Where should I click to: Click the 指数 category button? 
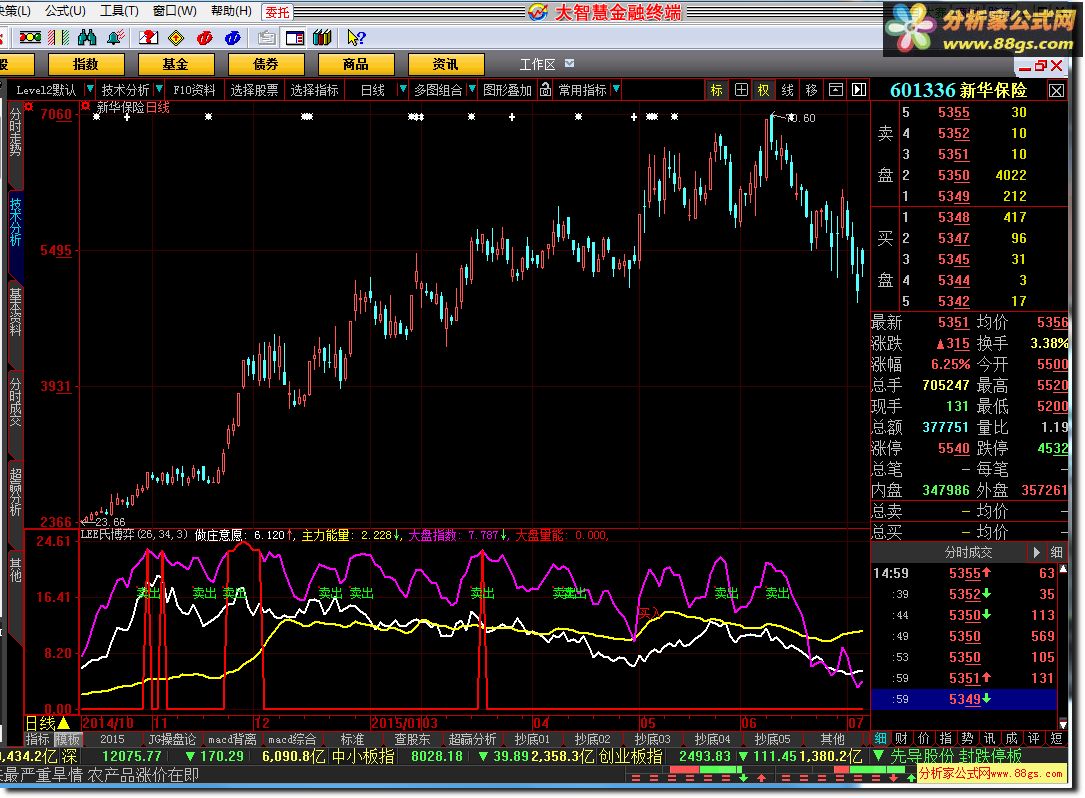pos(86,64)
